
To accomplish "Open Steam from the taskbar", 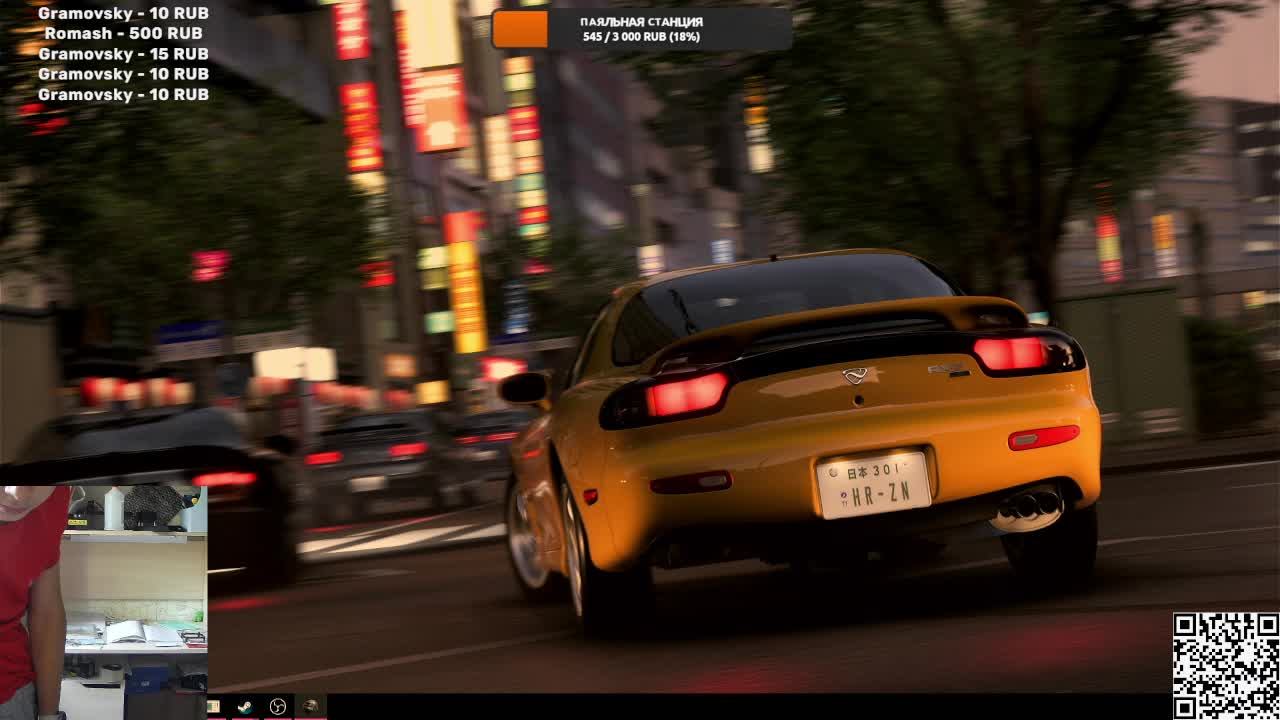I will click(x=243, y=707).
